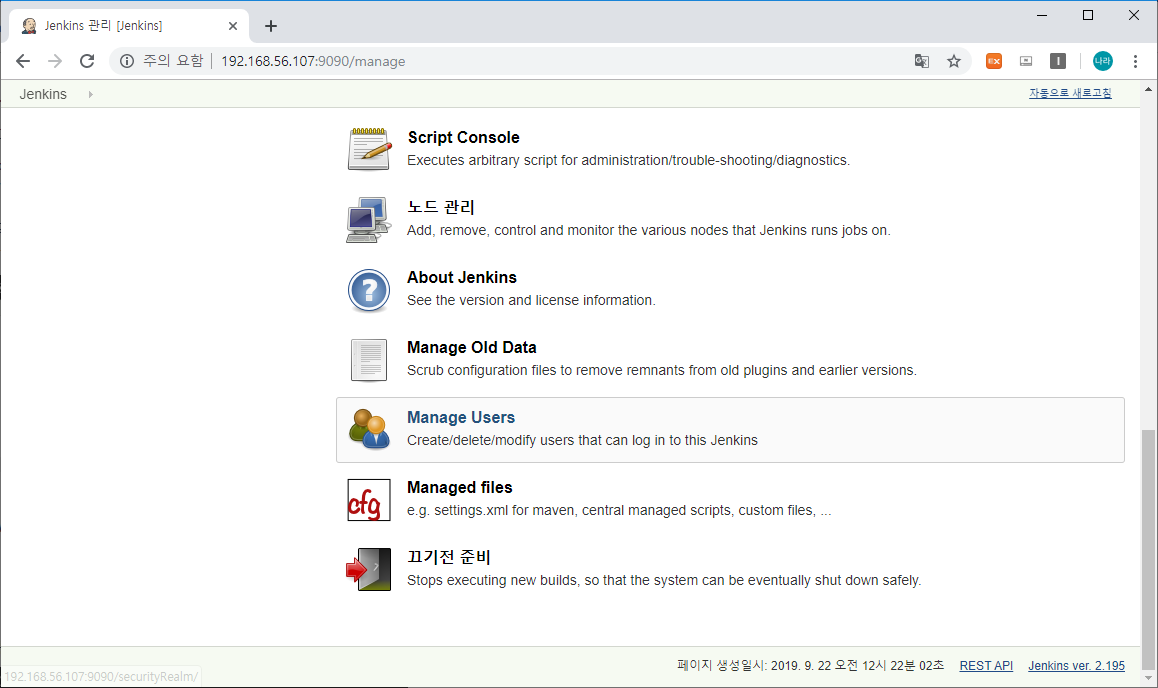
Task: Click the Google Translate page icon
Action: pyautogui.click(x=921, y=61)
